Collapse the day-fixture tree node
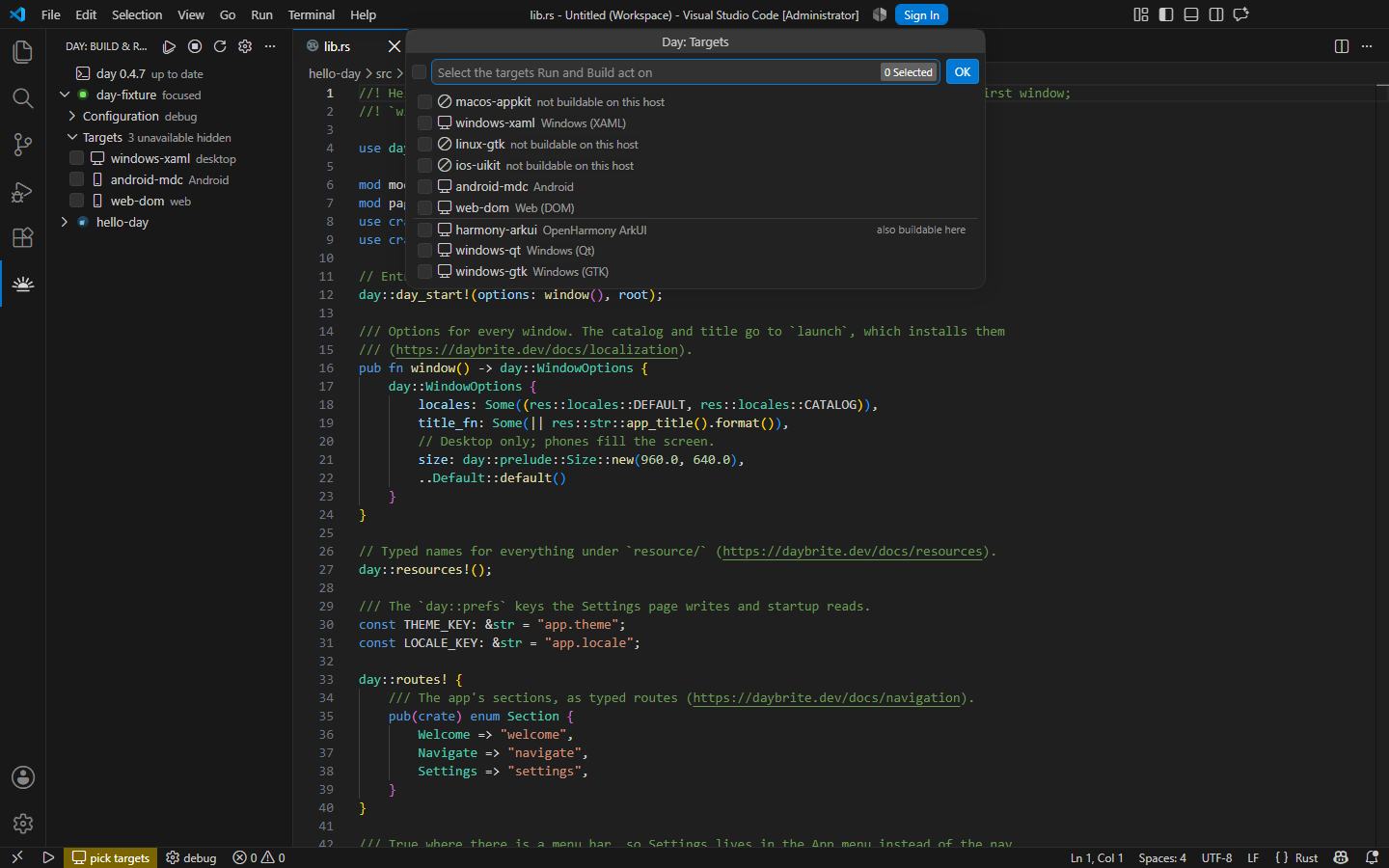The height and width of the screenshot is (868, 1389). pyautogui.click(x=65, y=95)
